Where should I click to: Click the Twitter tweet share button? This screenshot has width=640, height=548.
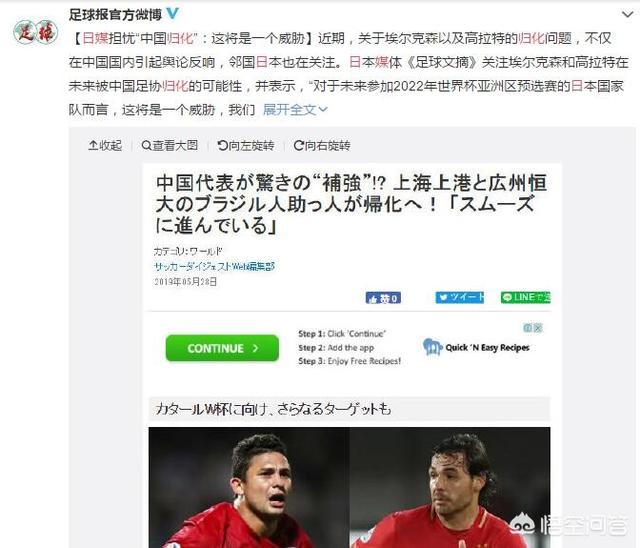coord(460,297)
